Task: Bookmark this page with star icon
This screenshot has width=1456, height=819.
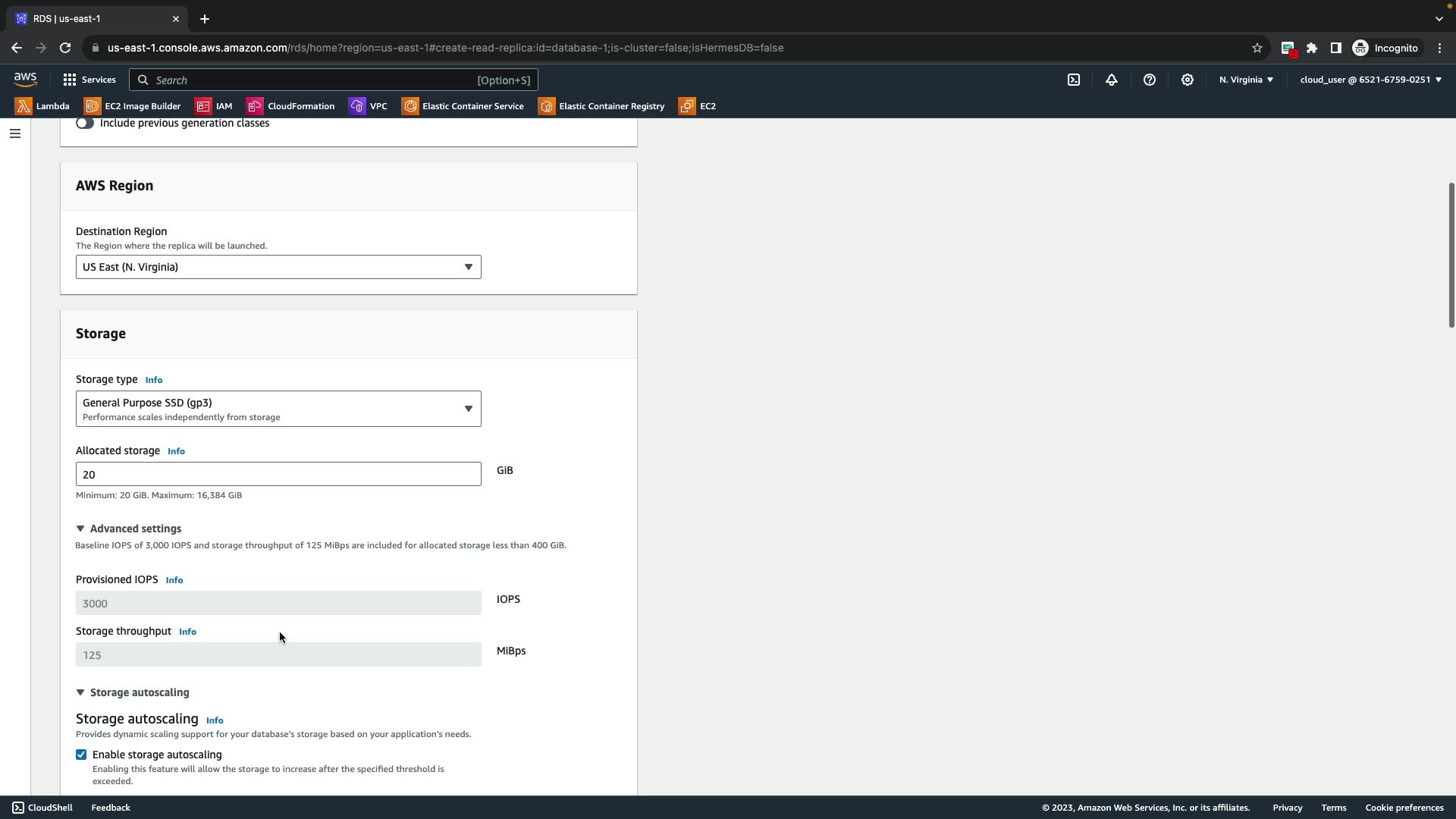Action: click(1257, 48)
